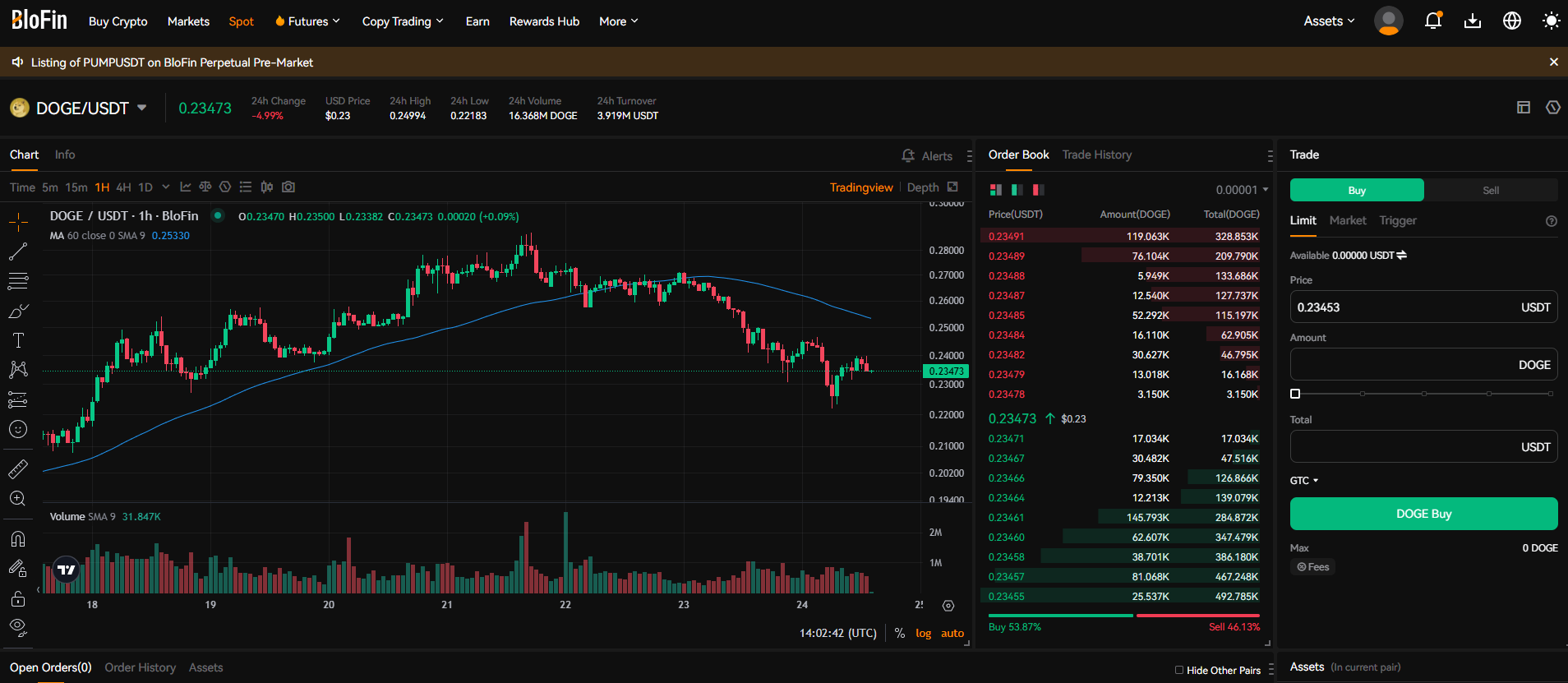Enable the Hide Other Pairs checkbox

(x=1179, y=670)
